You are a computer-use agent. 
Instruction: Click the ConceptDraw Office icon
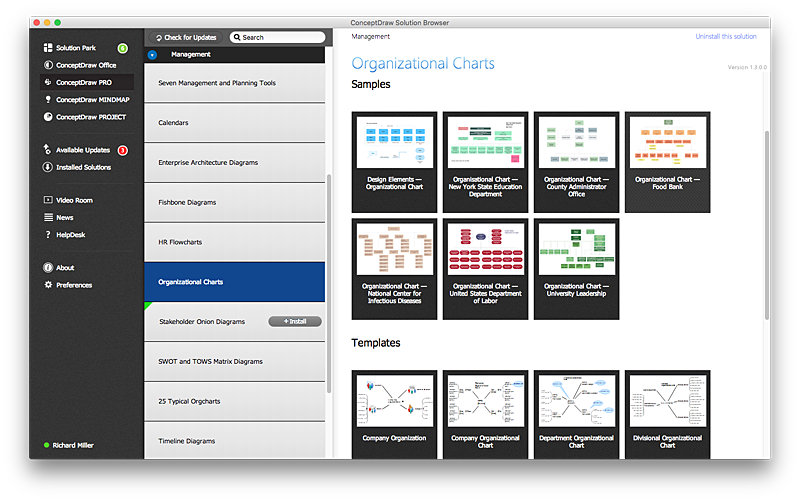[48, 65]
